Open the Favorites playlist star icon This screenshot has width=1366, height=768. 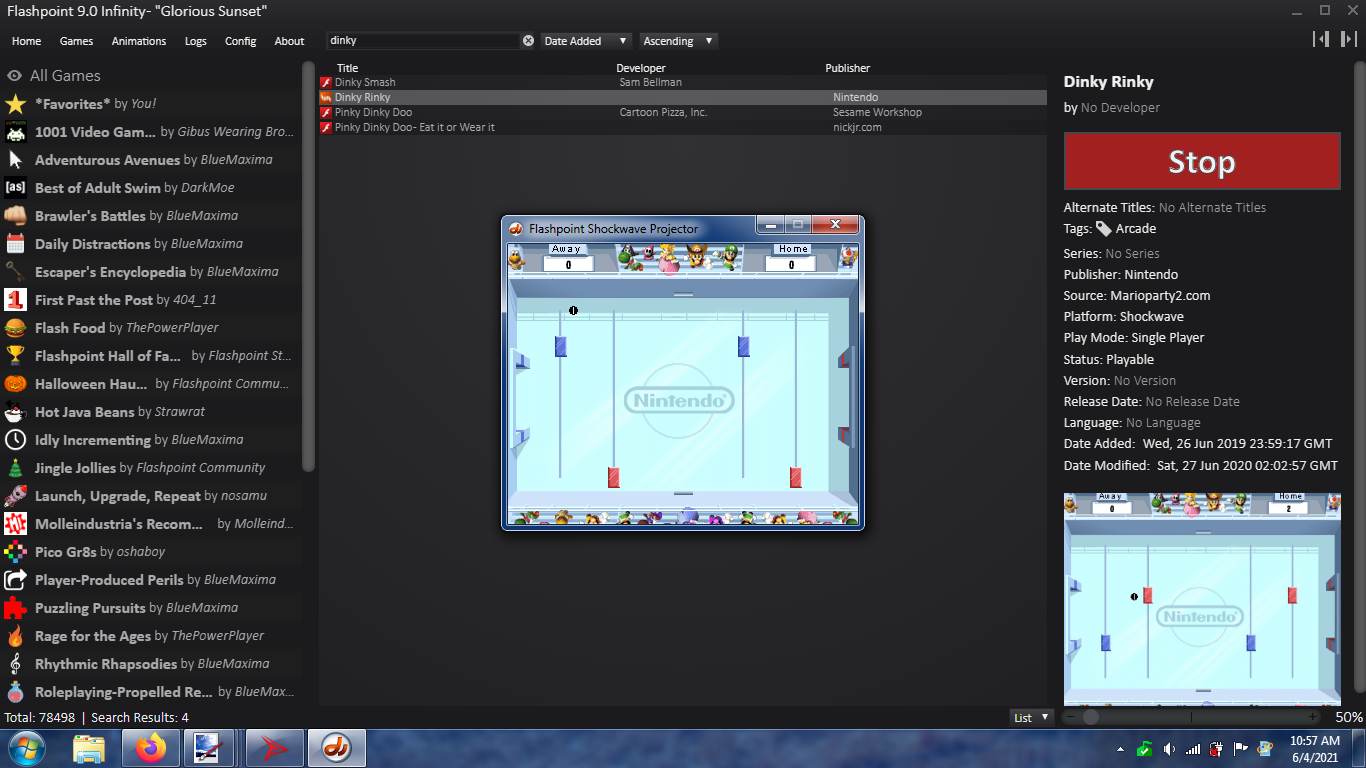15,104
